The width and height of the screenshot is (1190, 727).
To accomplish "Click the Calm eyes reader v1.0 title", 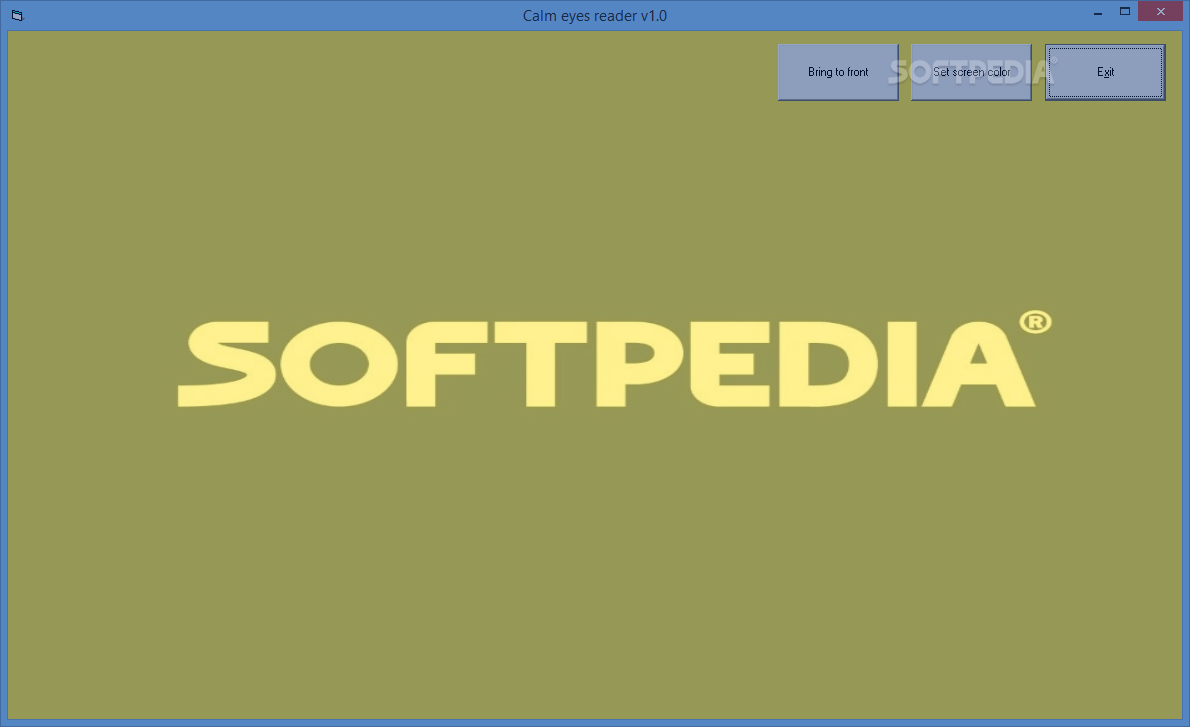I will (x=594, y=16).
